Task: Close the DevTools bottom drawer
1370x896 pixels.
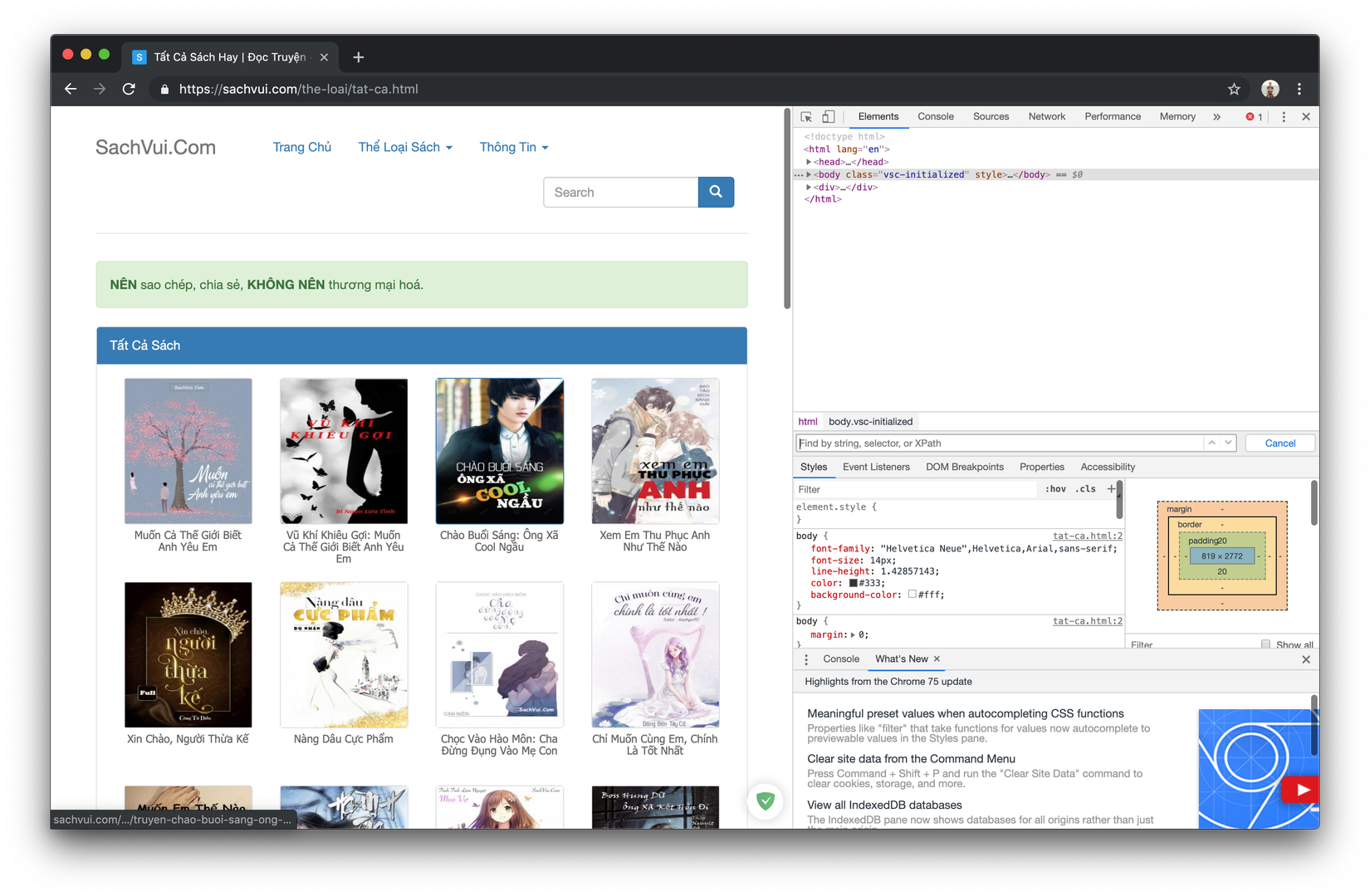Action: pyautogui.click(x=1306, y=659)
